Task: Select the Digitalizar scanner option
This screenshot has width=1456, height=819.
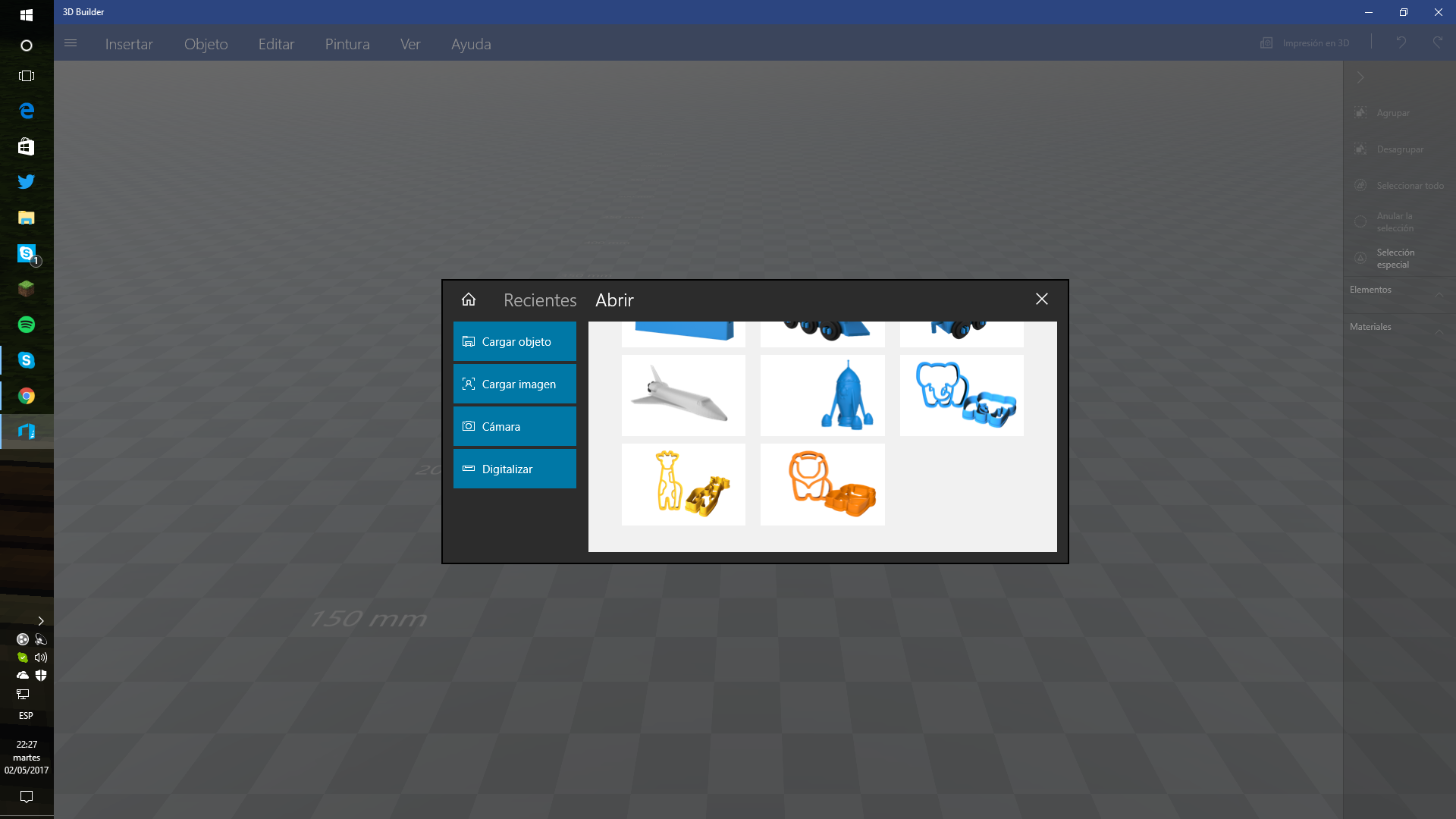Action: tap(515, 469)
